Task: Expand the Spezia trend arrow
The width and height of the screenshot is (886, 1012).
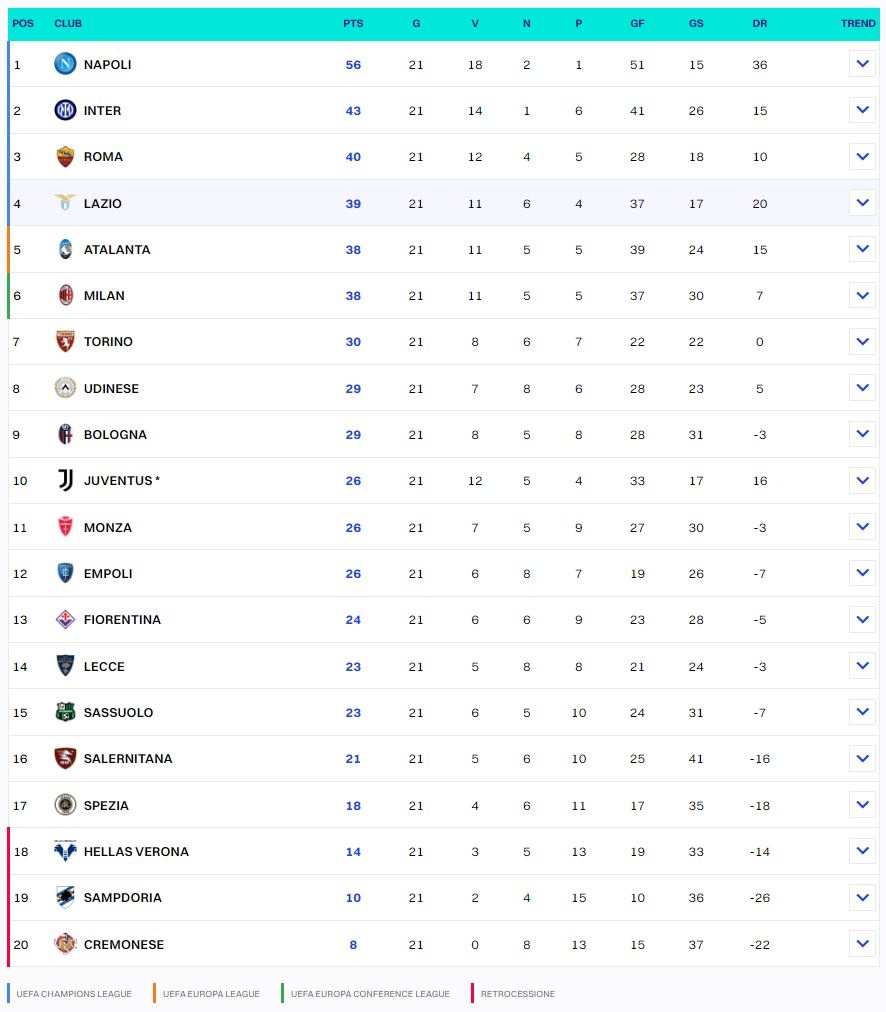Action: tap(862, 805)
